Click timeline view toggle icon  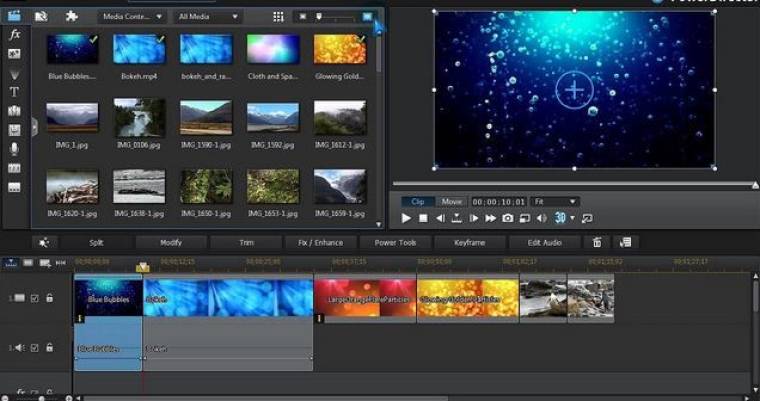(11, 263)
